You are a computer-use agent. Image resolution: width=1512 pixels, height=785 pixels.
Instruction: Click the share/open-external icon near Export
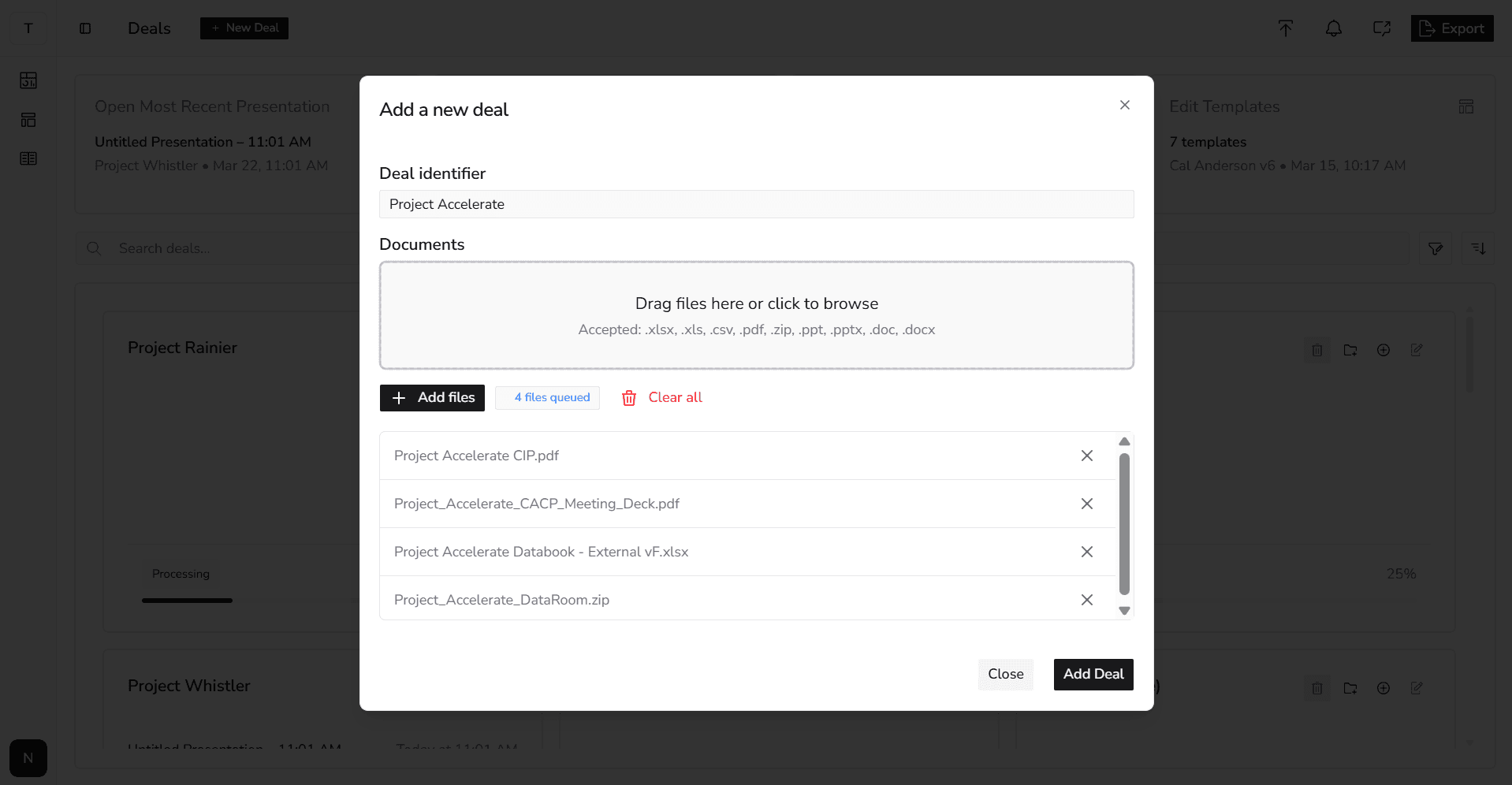tap(1382, 28)
